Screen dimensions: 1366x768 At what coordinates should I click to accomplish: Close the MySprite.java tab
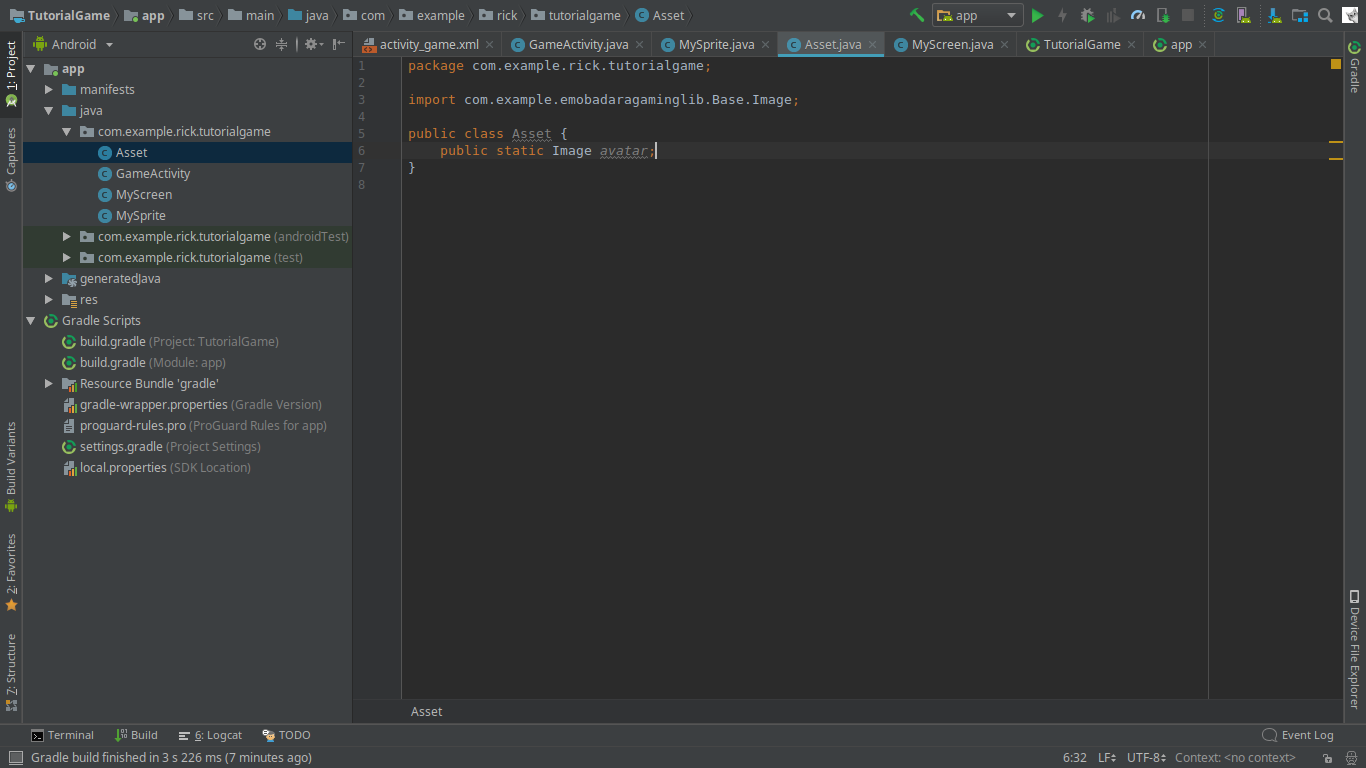[765, 45]
